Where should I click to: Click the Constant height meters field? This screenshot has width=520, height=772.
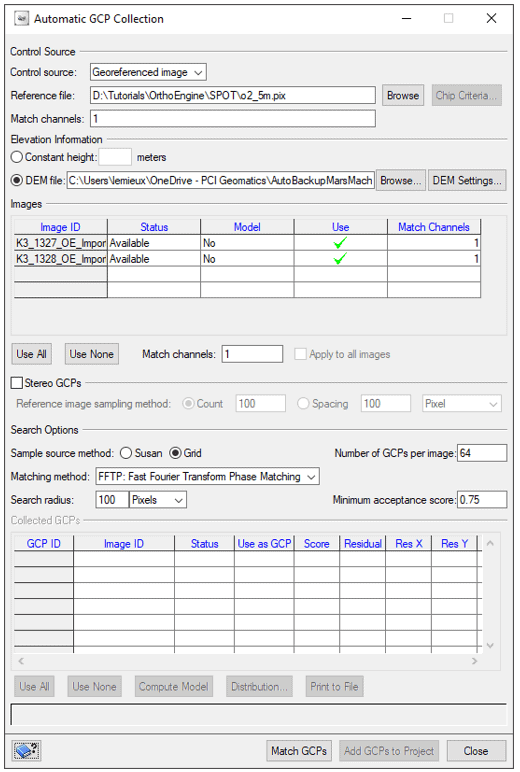click(x=115, y=157)
